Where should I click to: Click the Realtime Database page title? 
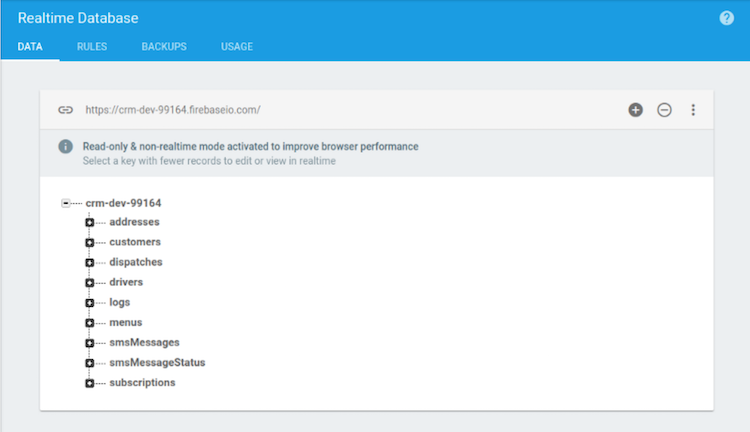click(78, 18)
